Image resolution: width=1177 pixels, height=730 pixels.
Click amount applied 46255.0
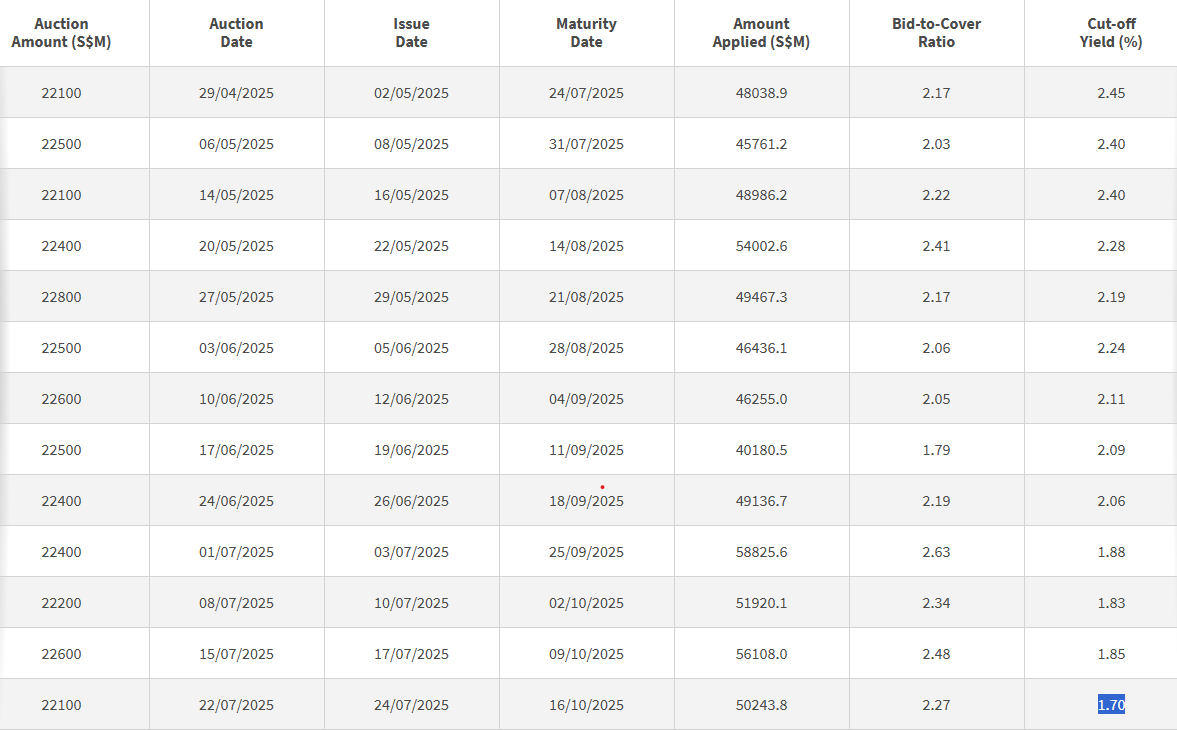[x=761, y=399]
